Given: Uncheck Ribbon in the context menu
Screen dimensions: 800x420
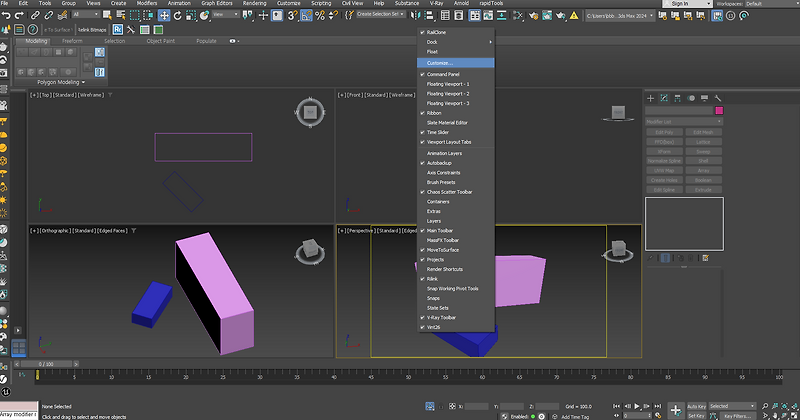Looking at the screenshot, I should pyautogui.click(x=436, y=113).
